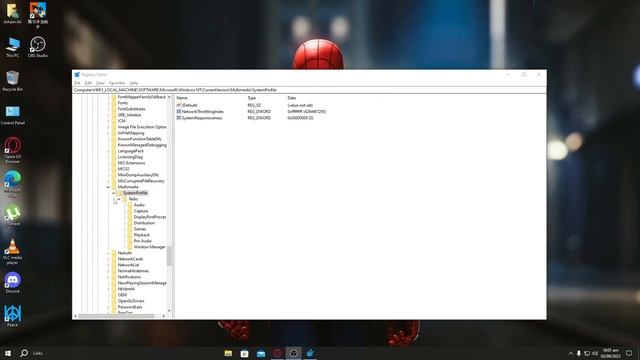The height and width of the screenshot is (360, 640).
Task: Open Recycle Bin desktop icon
Action: point(13,81)
